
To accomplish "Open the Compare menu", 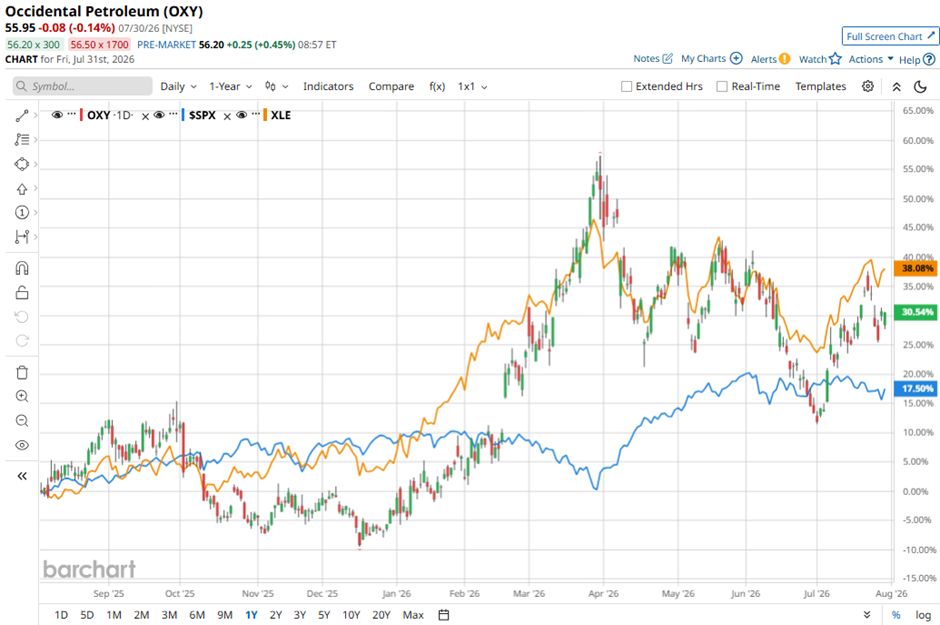I will point(391,86).
